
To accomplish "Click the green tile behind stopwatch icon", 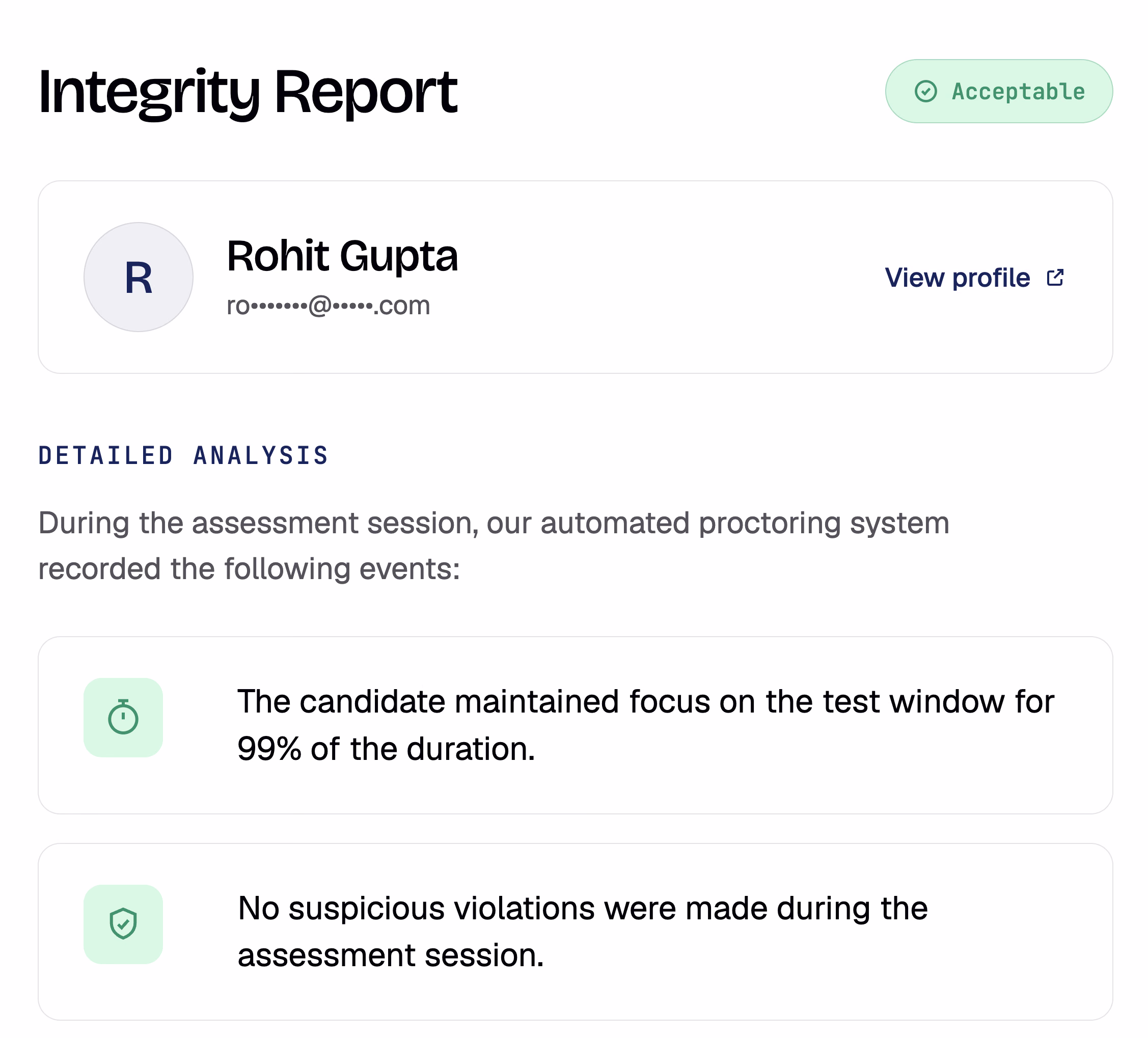I will (123, 718).
